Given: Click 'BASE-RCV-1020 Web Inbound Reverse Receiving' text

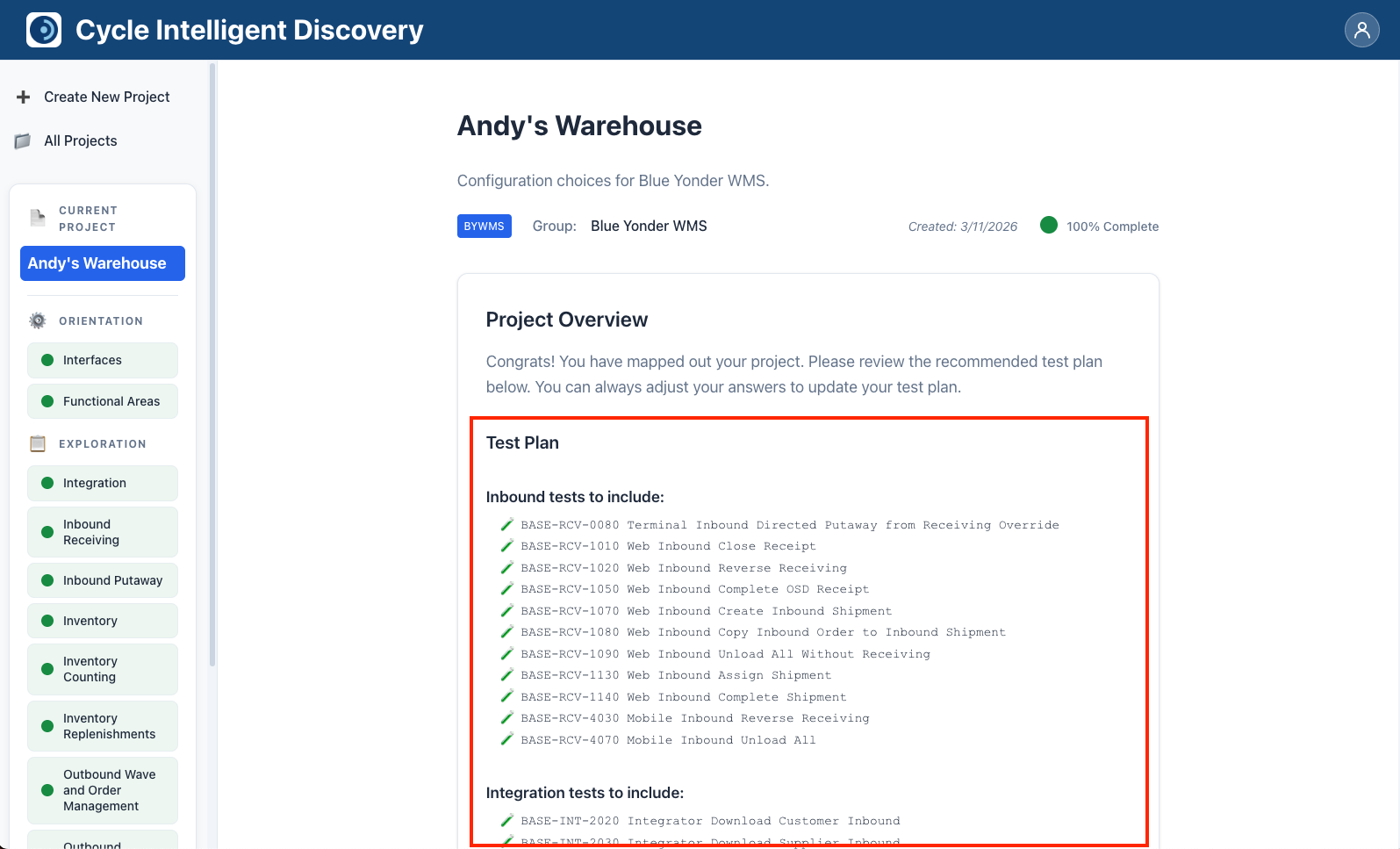Looking at the screenshot, I should click(684, 568).
